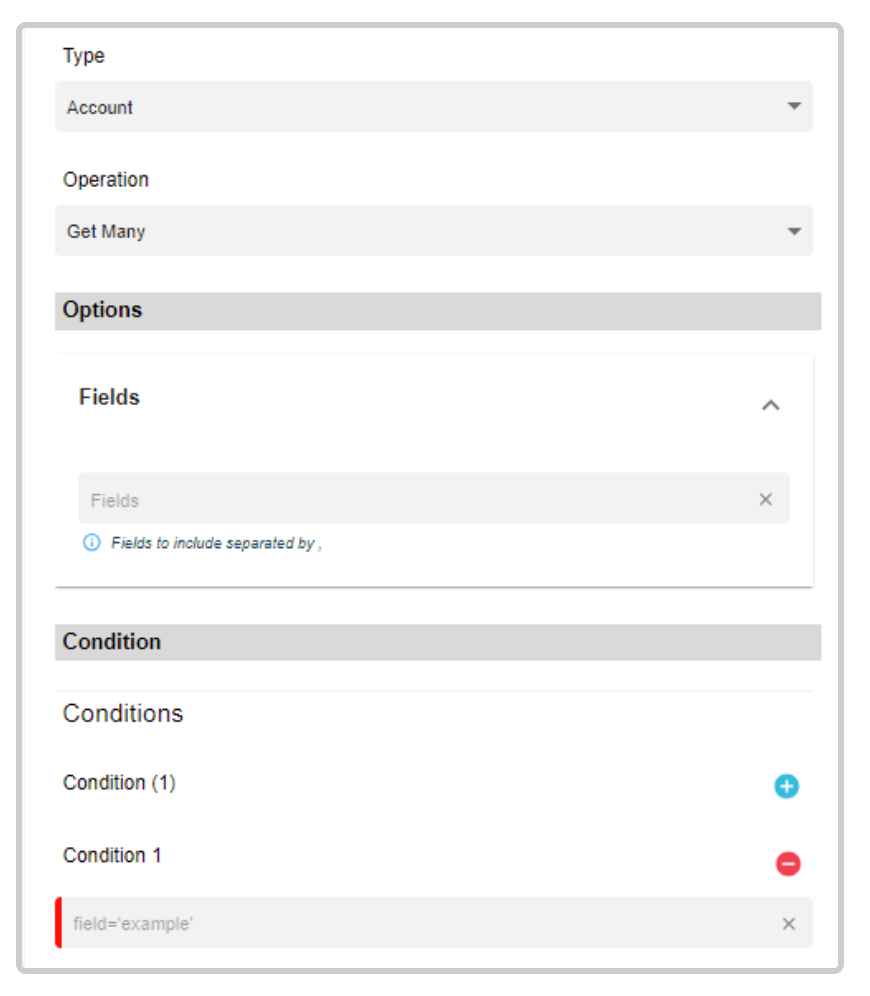Click the Operation label
Screen dimensions: 870x996
[x=106, y=180]
